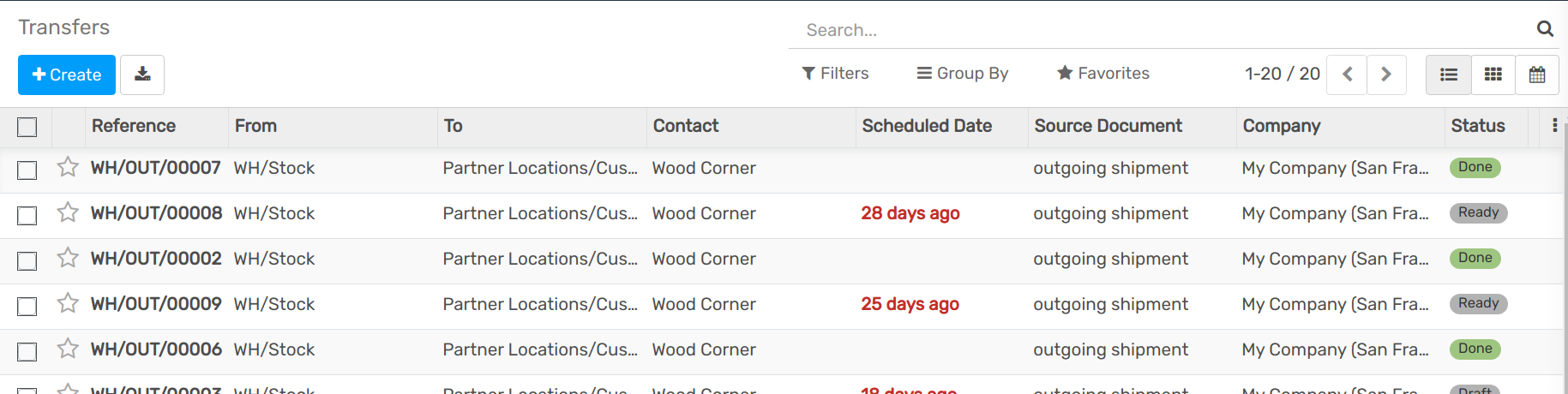The image size is (1568, 394).
Task: Open the Favorites dropdown
Action: [x=1102, y=74]
